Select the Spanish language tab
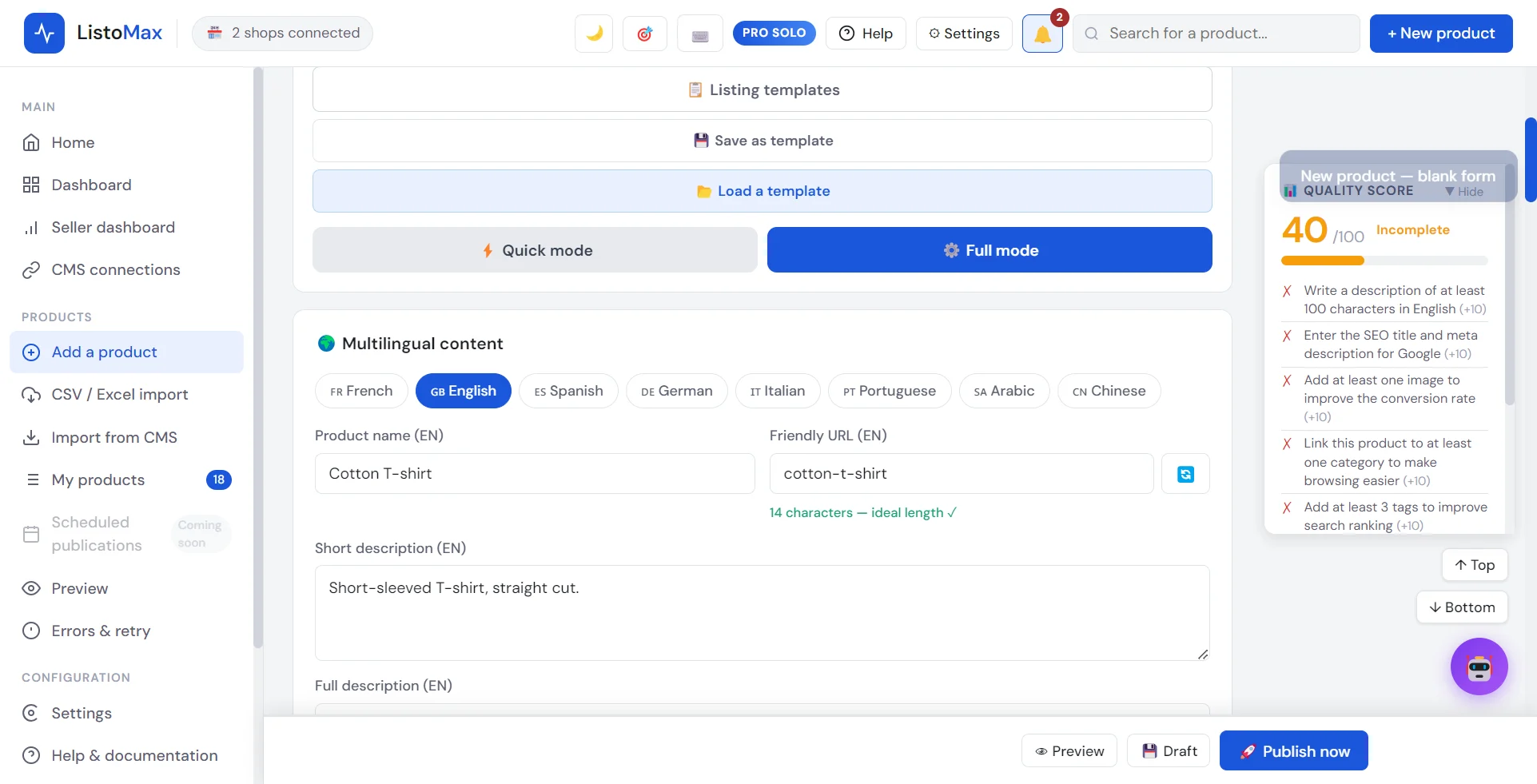1537x784 pixels. 568,391
